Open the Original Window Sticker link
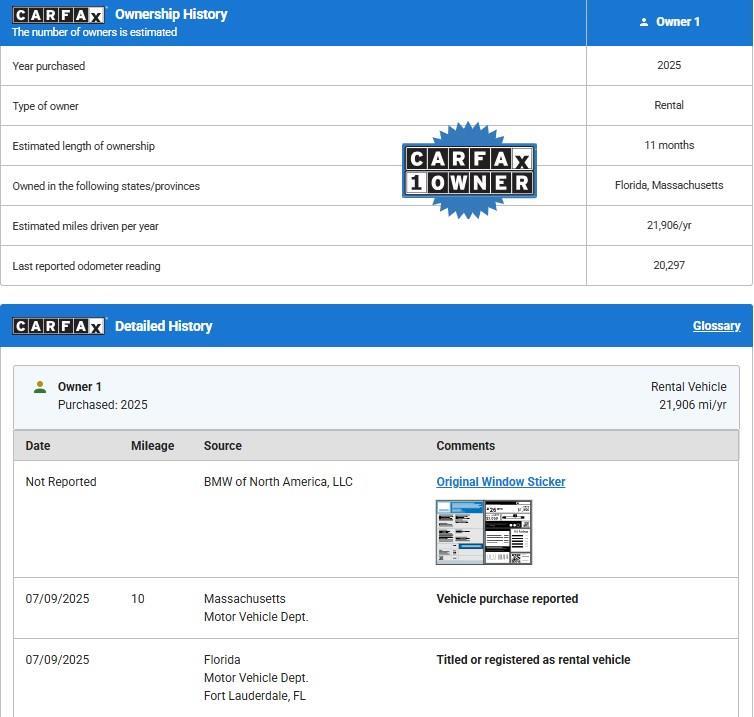 pyautogui.click(x=501, y=482)
